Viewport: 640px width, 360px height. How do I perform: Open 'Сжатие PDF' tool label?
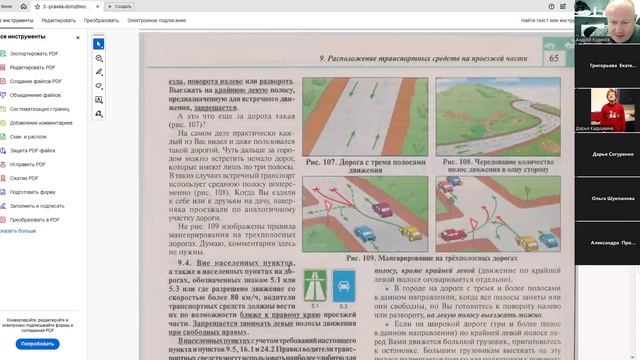coord(24,178)
